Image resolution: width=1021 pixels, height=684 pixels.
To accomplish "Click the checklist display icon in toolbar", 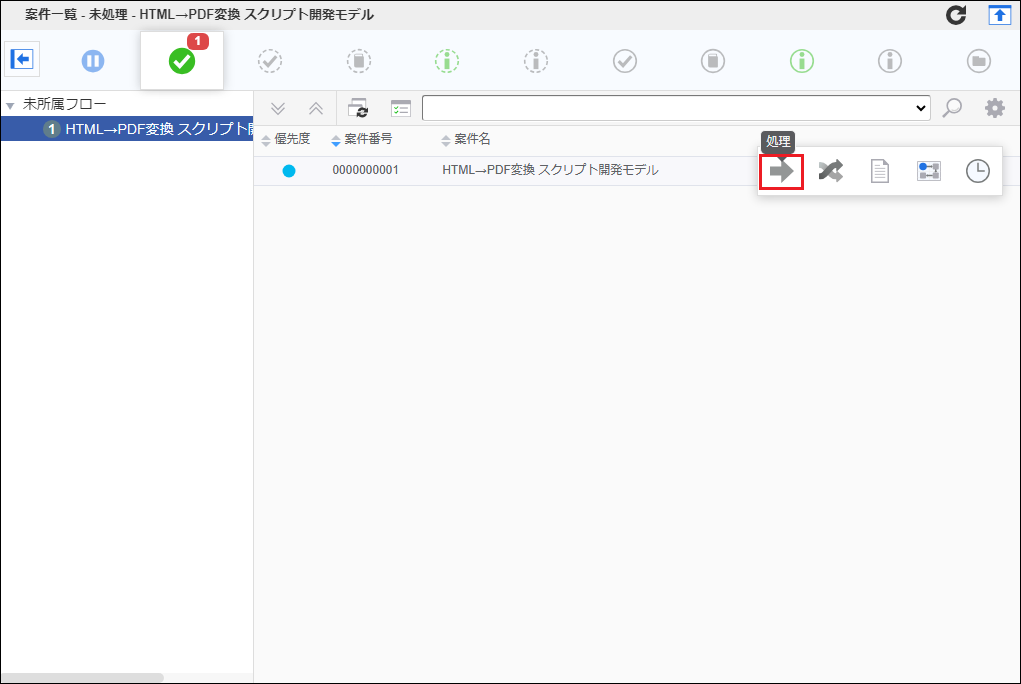I will tap(400, 108).
